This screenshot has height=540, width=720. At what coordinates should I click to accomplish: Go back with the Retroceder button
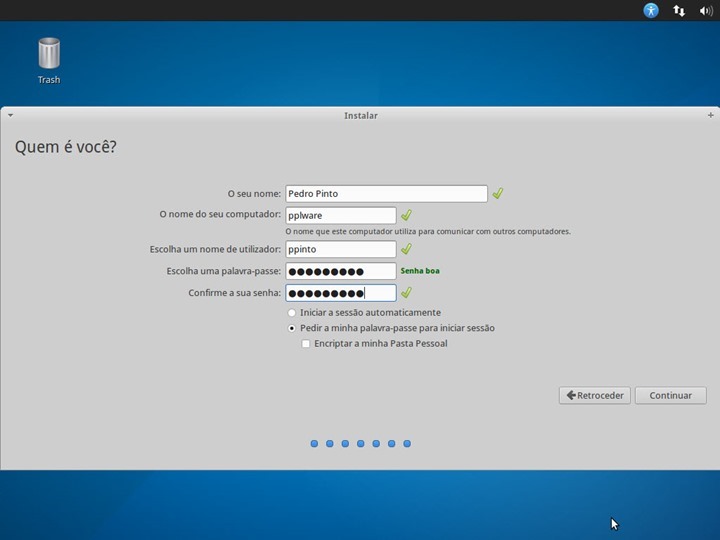point(595,395)
